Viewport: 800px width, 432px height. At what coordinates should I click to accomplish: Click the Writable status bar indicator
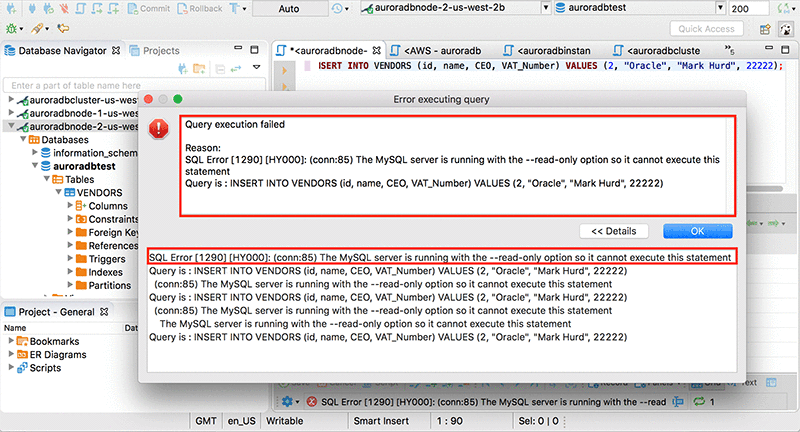point(285,421)
